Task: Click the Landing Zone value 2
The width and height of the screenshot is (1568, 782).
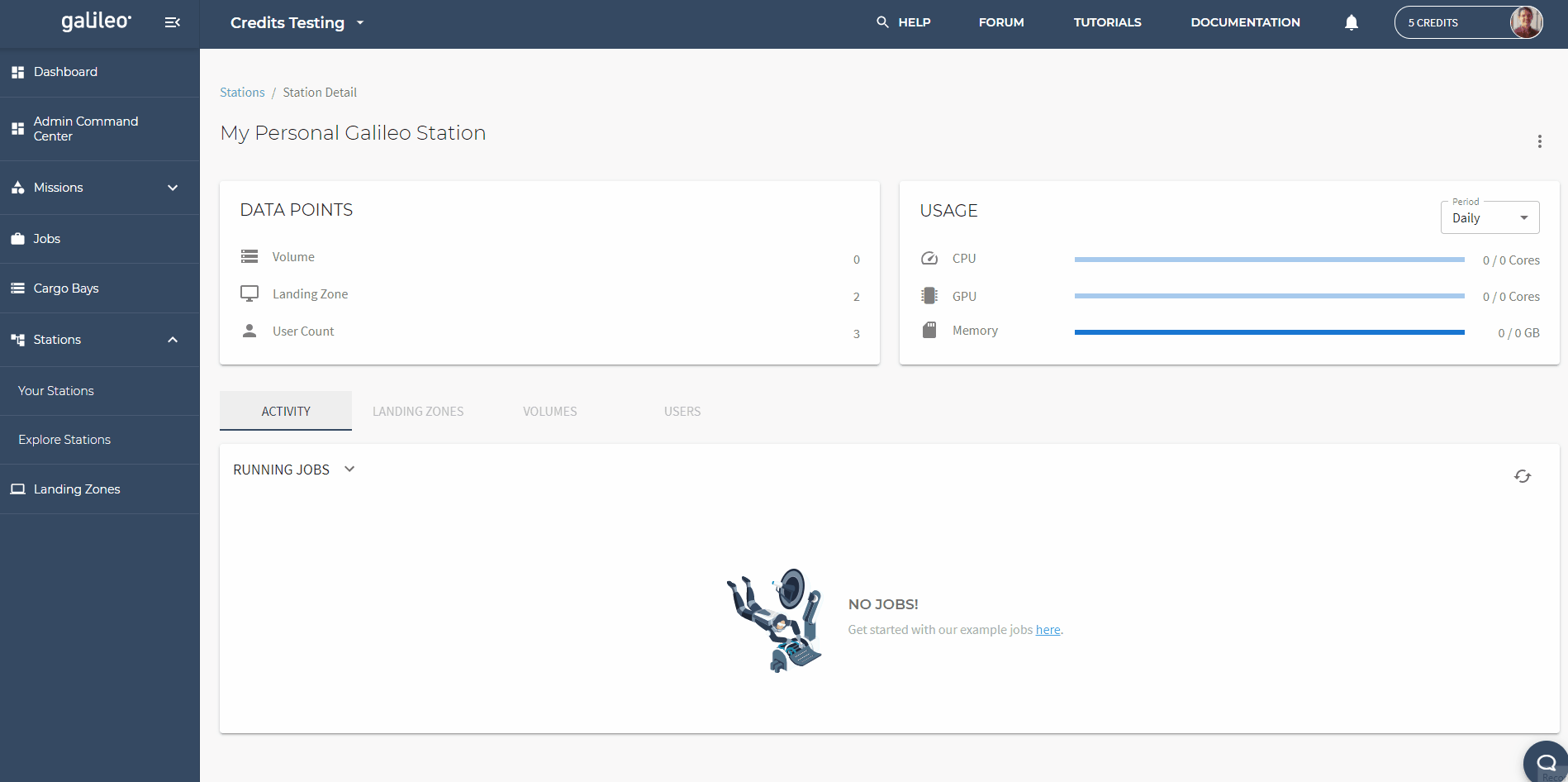Action: pyautogui.click(x=857, y=297)
